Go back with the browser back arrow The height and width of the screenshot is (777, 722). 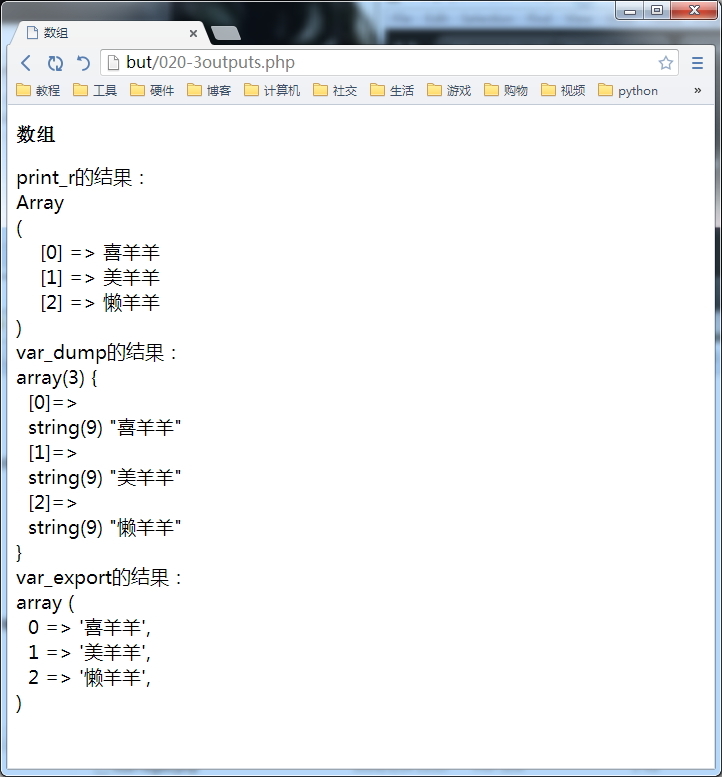[26, 63]
